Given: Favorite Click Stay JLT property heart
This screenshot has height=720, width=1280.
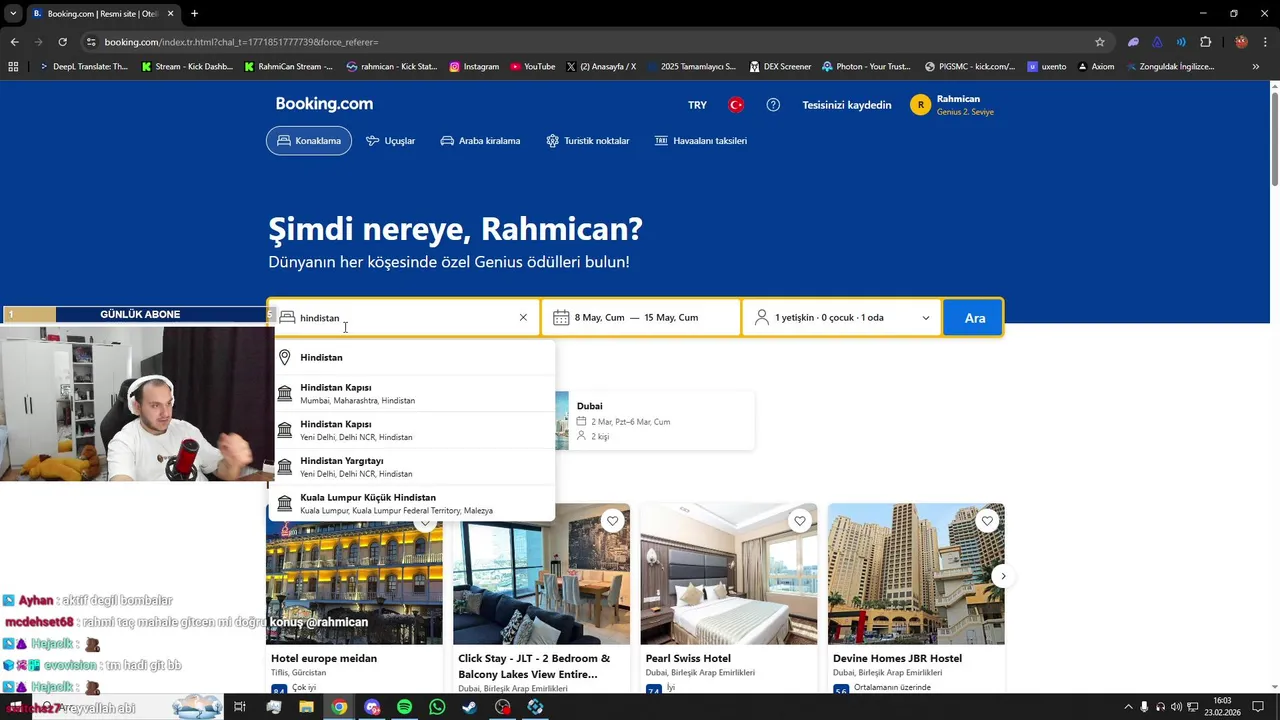Looking at the screenshot, I should click(x=612, y=521).
